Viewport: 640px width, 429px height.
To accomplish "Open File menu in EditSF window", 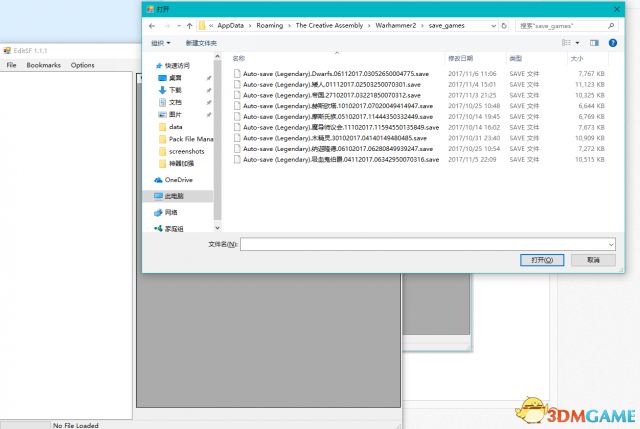I will tap(11, 65).
